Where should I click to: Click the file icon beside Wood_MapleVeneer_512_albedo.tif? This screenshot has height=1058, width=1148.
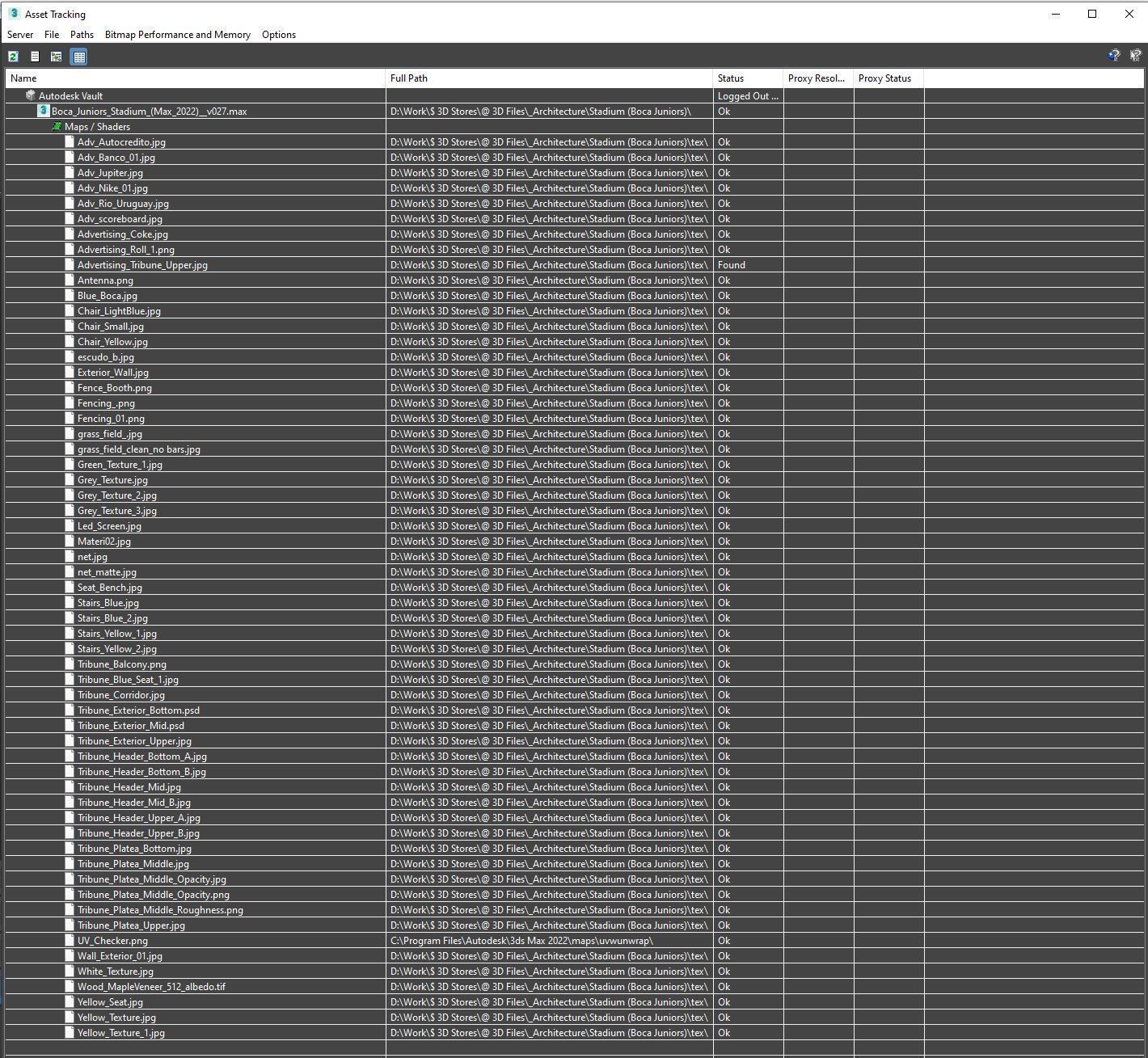tap(70, 986)
